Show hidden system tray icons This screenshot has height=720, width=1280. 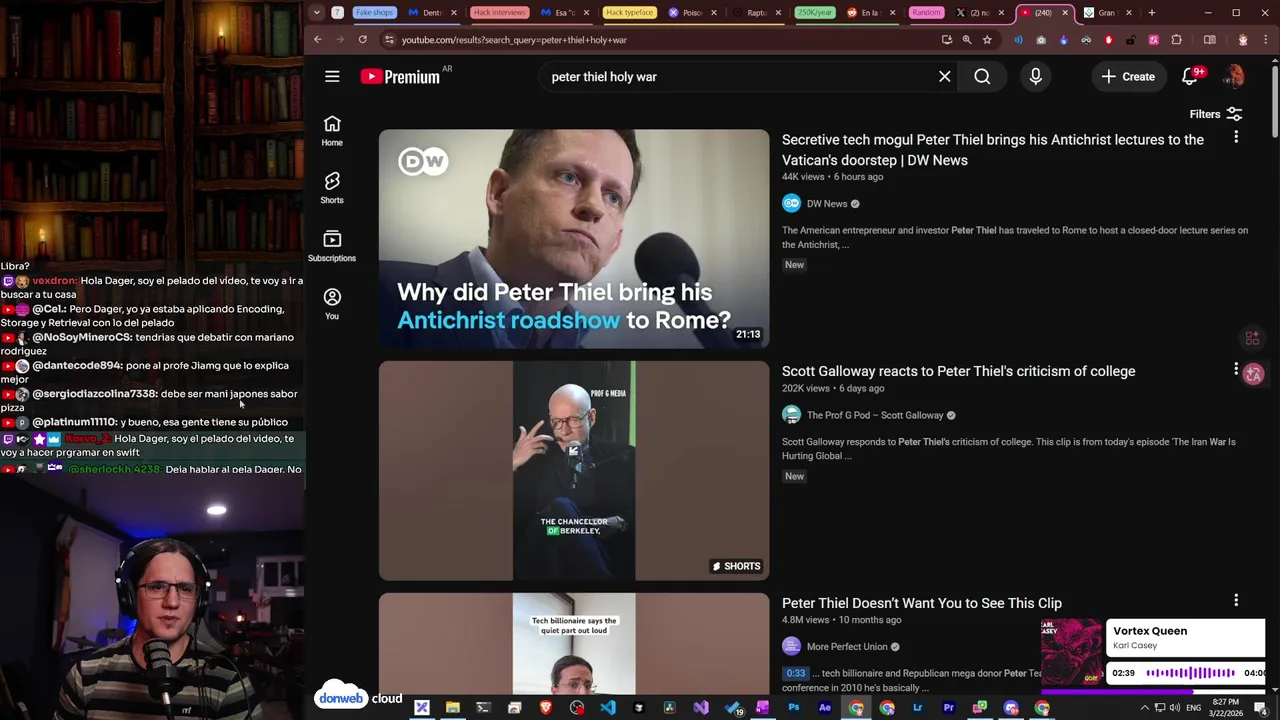tap(1145, 708)
